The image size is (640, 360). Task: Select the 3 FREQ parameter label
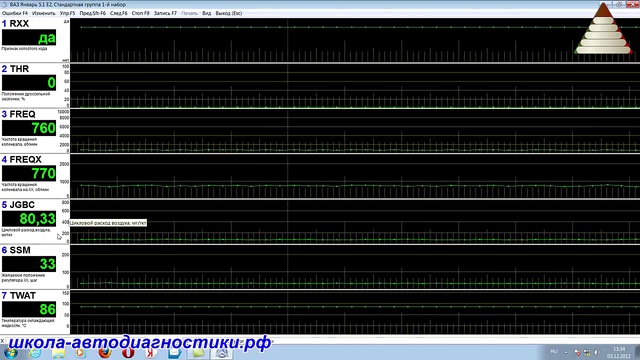(19, 114)
